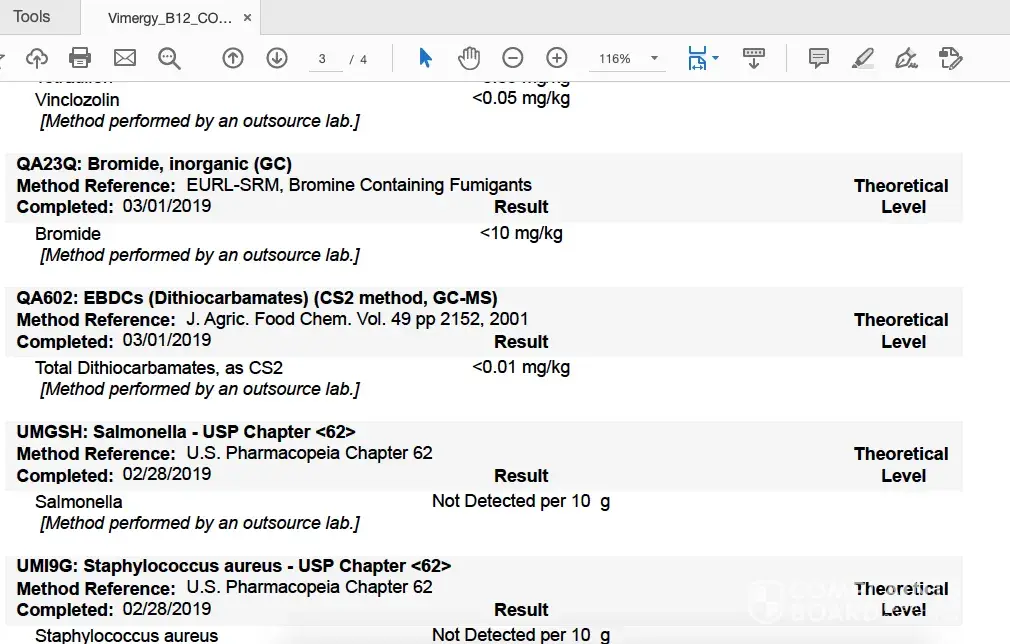This screenshot has height=644, width=1010.
Task: Open the find text magnifier icon
Action: point(169,59)
